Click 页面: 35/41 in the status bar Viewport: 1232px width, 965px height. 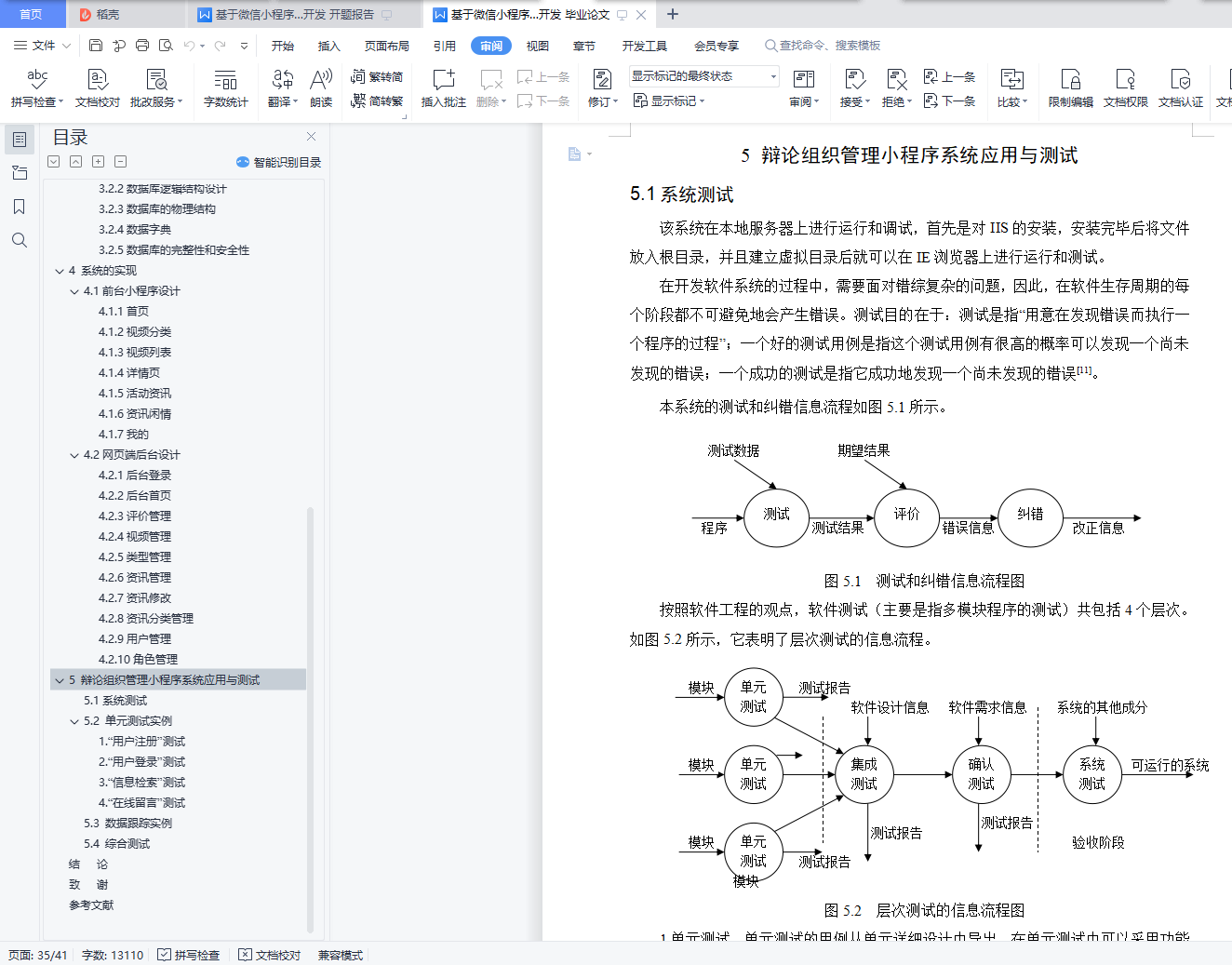(37, 955)
